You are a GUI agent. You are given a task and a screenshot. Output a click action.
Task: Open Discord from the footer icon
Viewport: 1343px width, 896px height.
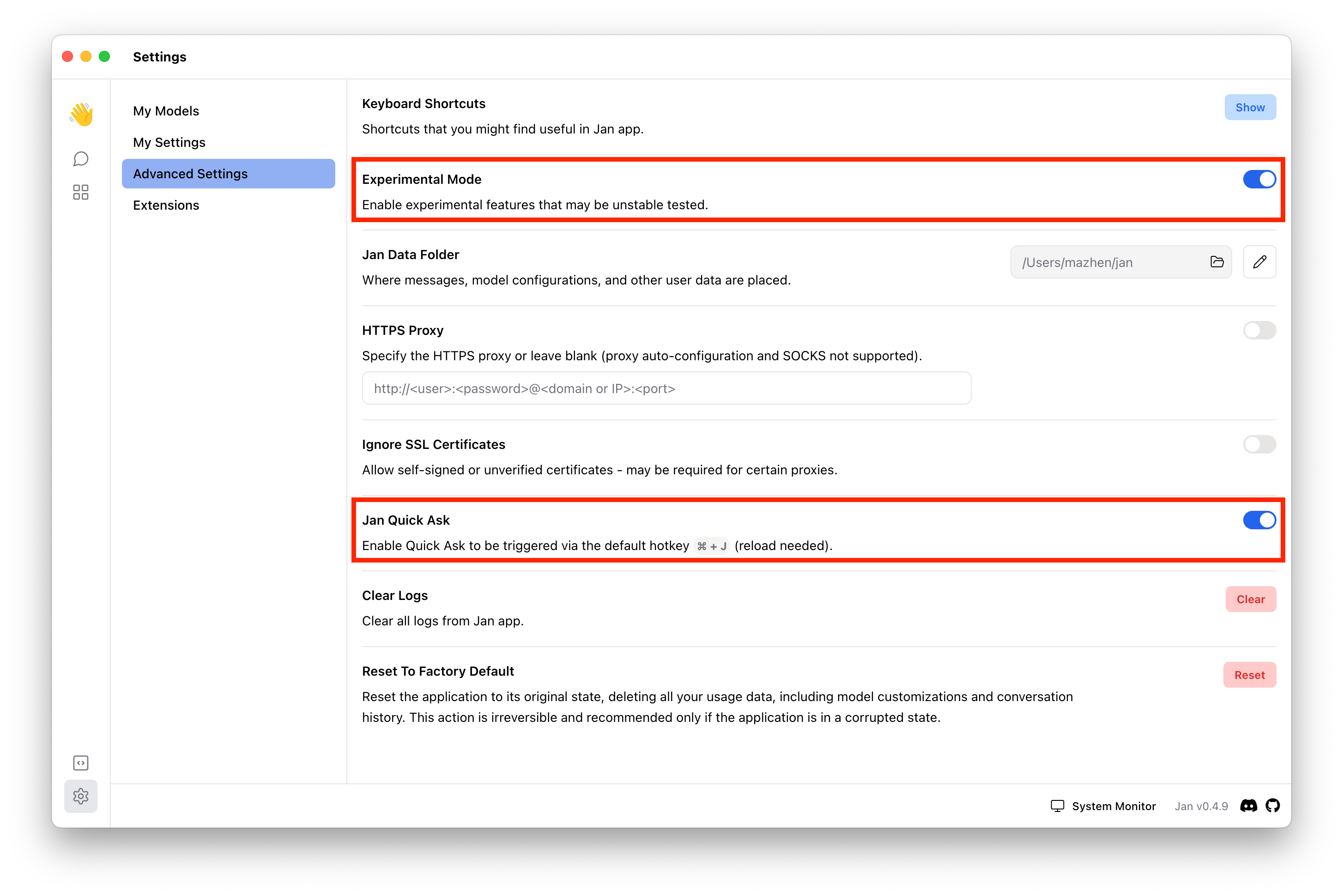pyautogui.click(x=1248, y=806)
